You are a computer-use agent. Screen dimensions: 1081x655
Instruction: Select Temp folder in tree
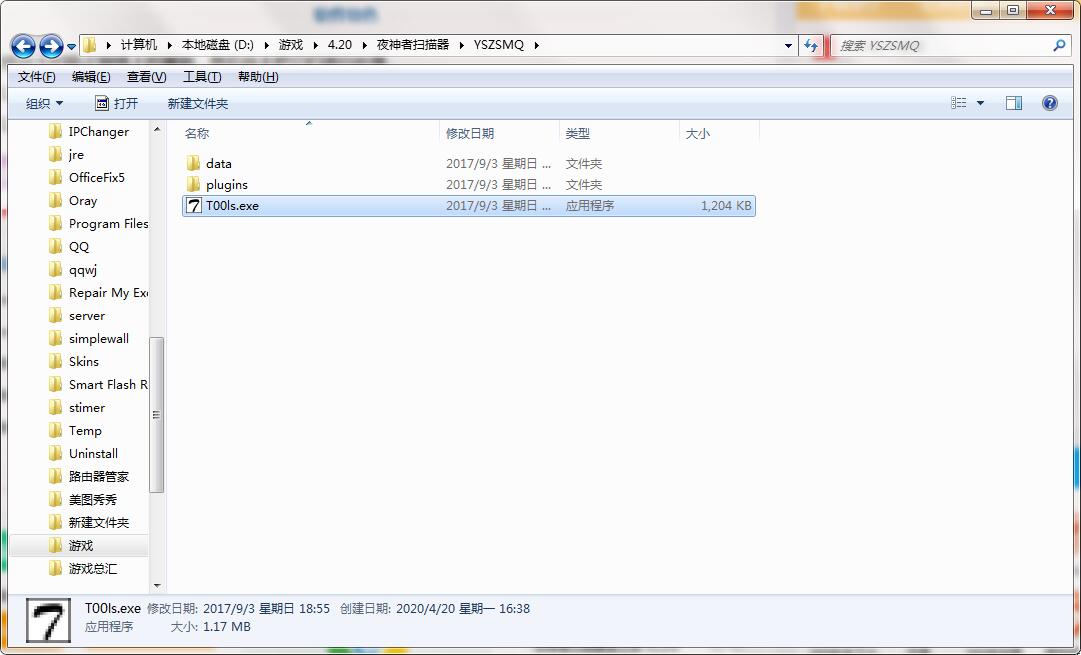(76, 430)
